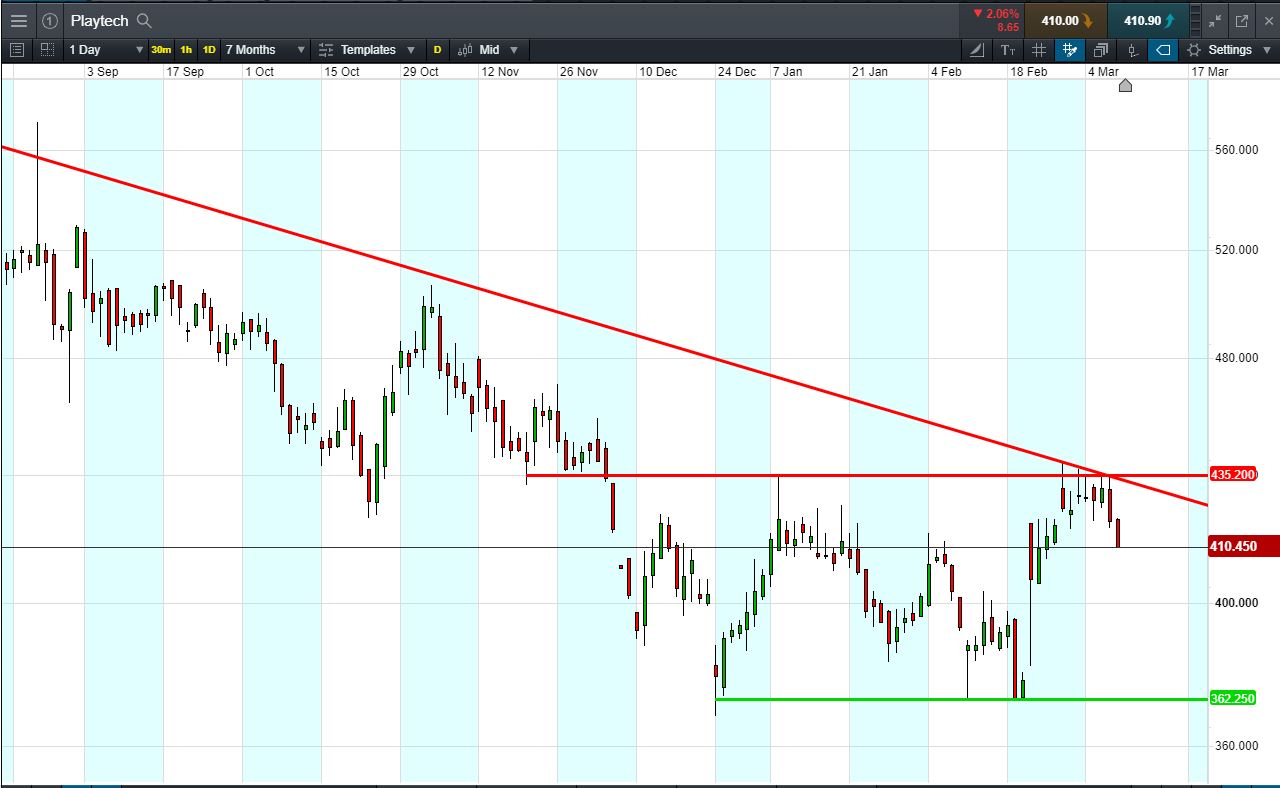The image size is (1280, 788).
Task: Click the 17 Sep date label
Action: click(185, 72)
